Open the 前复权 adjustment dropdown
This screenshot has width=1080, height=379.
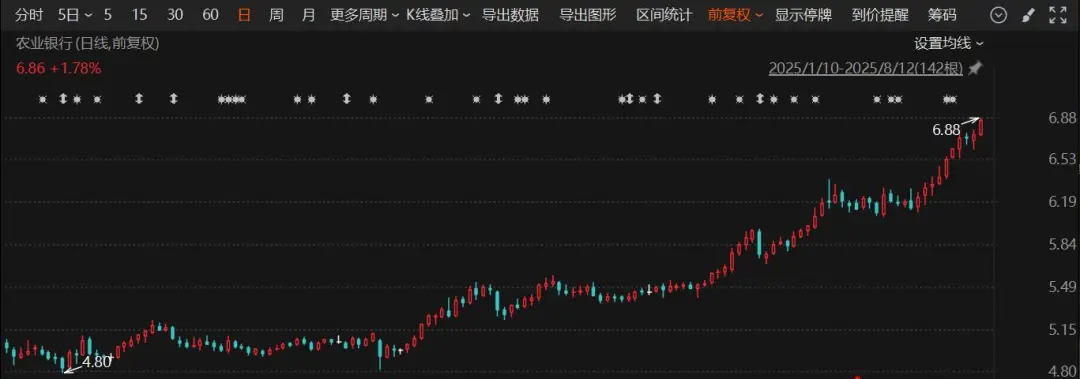(x=736, y=14)
